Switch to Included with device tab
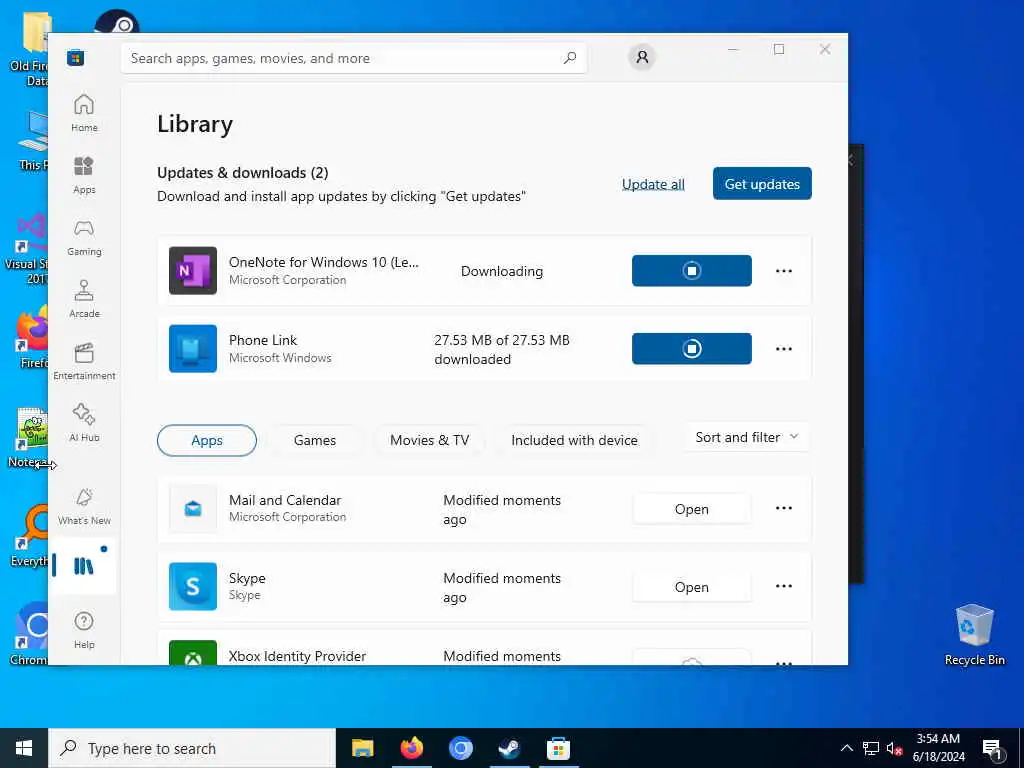 [x=574, y=440]
